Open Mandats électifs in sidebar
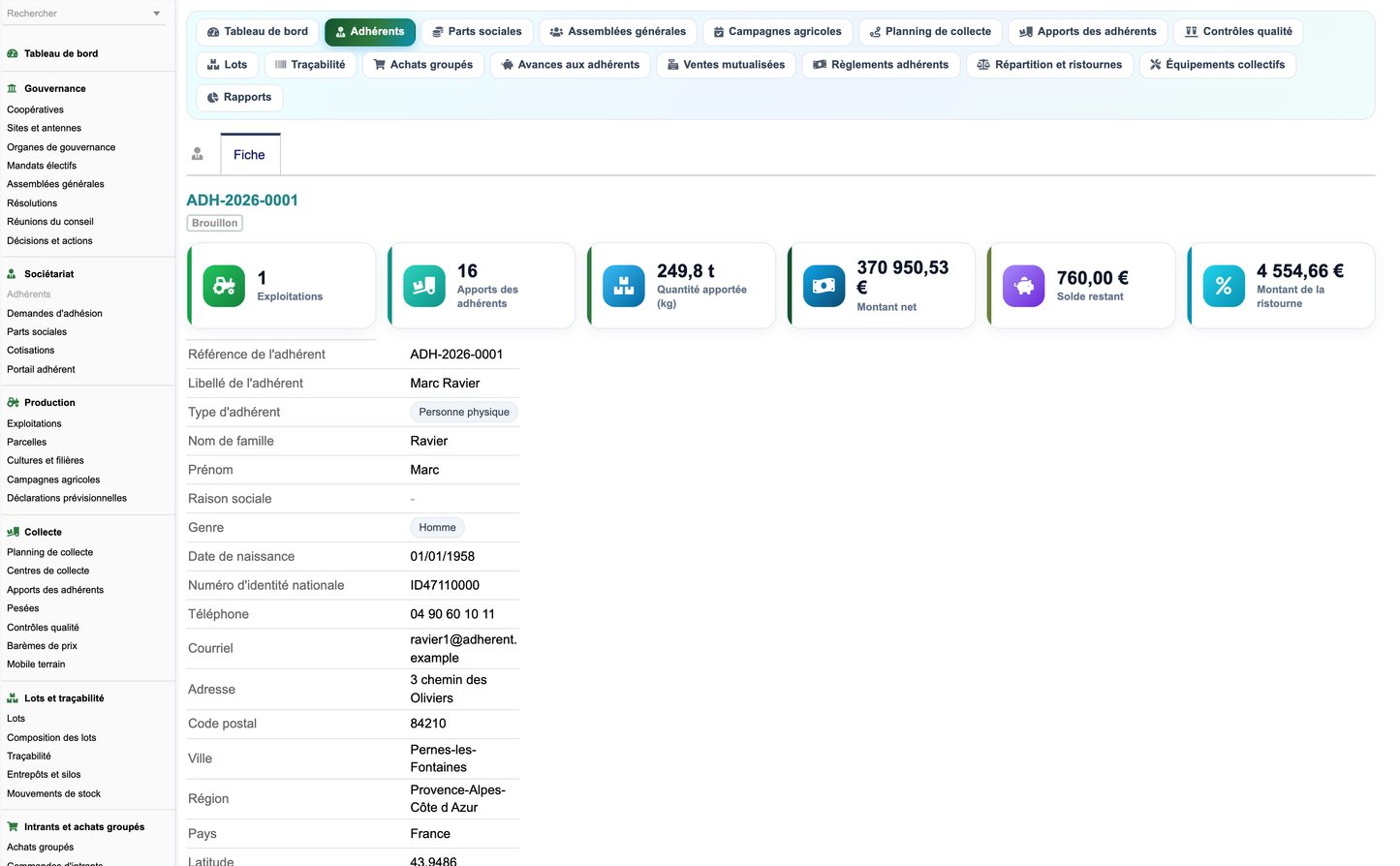This screenshot has height=866, width=1400. 42,166
